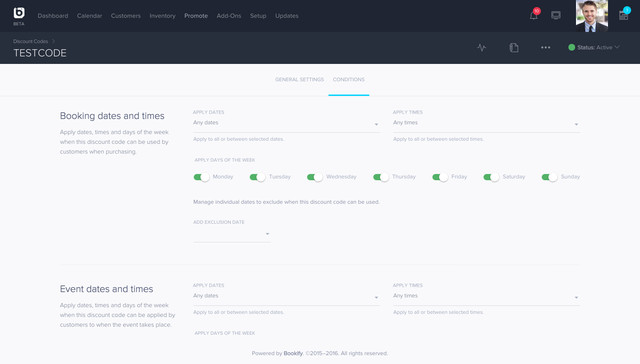Disable the Wednesday toggle
This screenshot has width=640, height=364.
tap(315, 177)
